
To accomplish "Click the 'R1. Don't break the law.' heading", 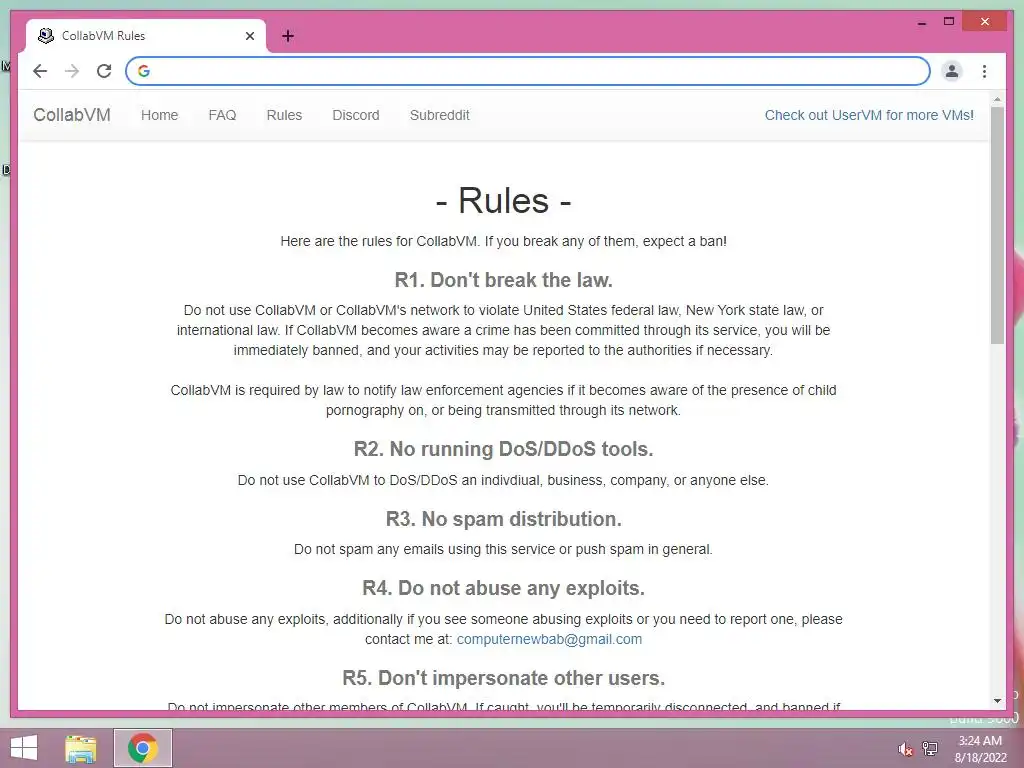I will tap(504, 280).
